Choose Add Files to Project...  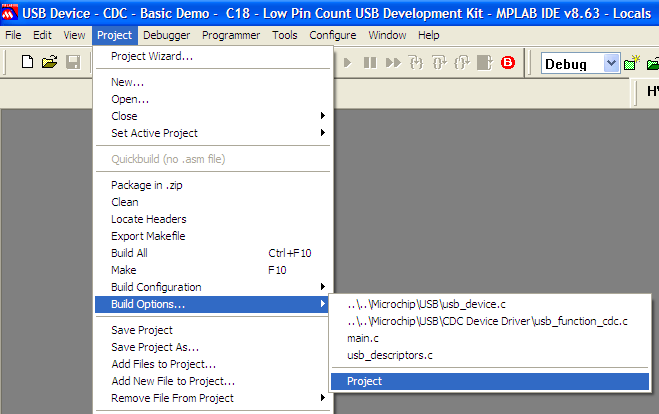tap(212, 364)
